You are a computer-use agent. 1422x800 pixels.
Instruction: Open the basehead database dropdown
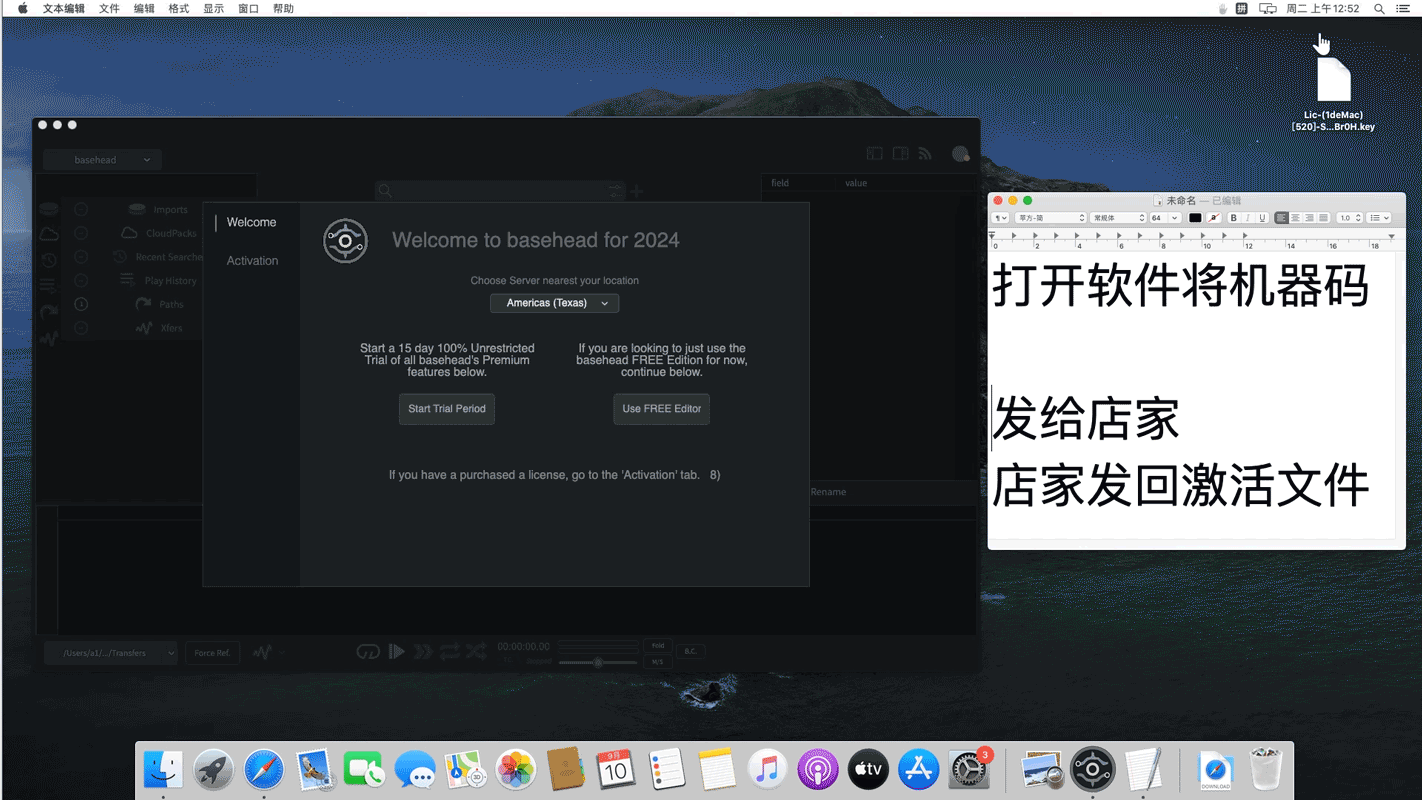coord(101,160)
